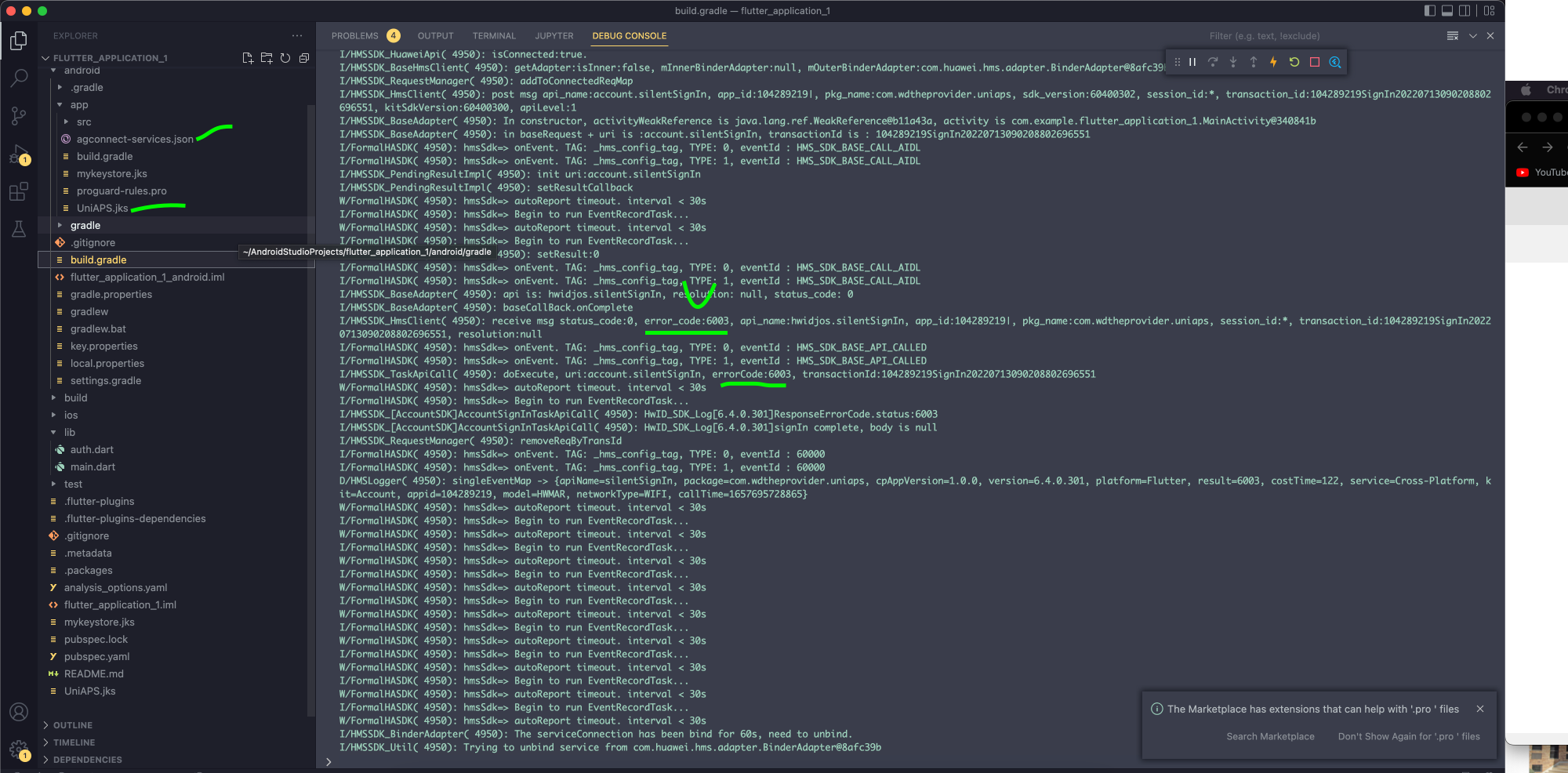Image resolution: width=1568 pixels, height=773 pixels.
Task: Open the widget inspector debug icon
Action: click(1335, 62)
